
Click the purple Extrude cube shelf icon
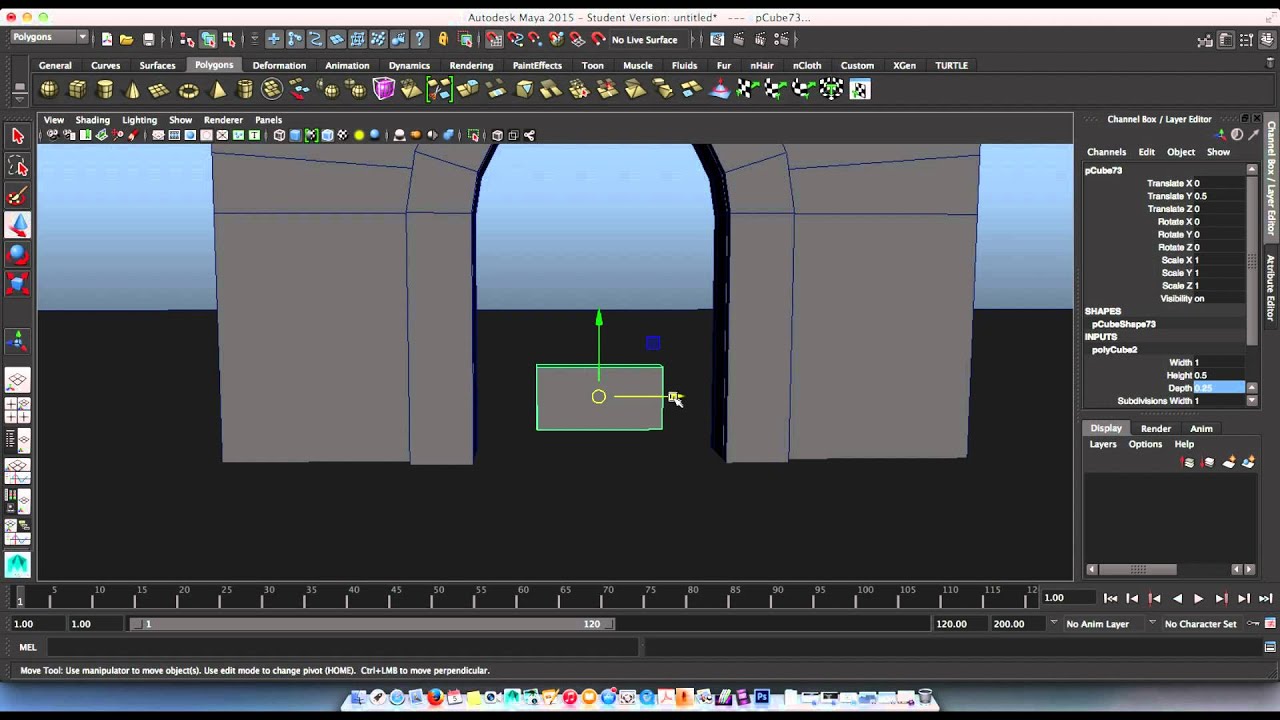tap(384, 90)
